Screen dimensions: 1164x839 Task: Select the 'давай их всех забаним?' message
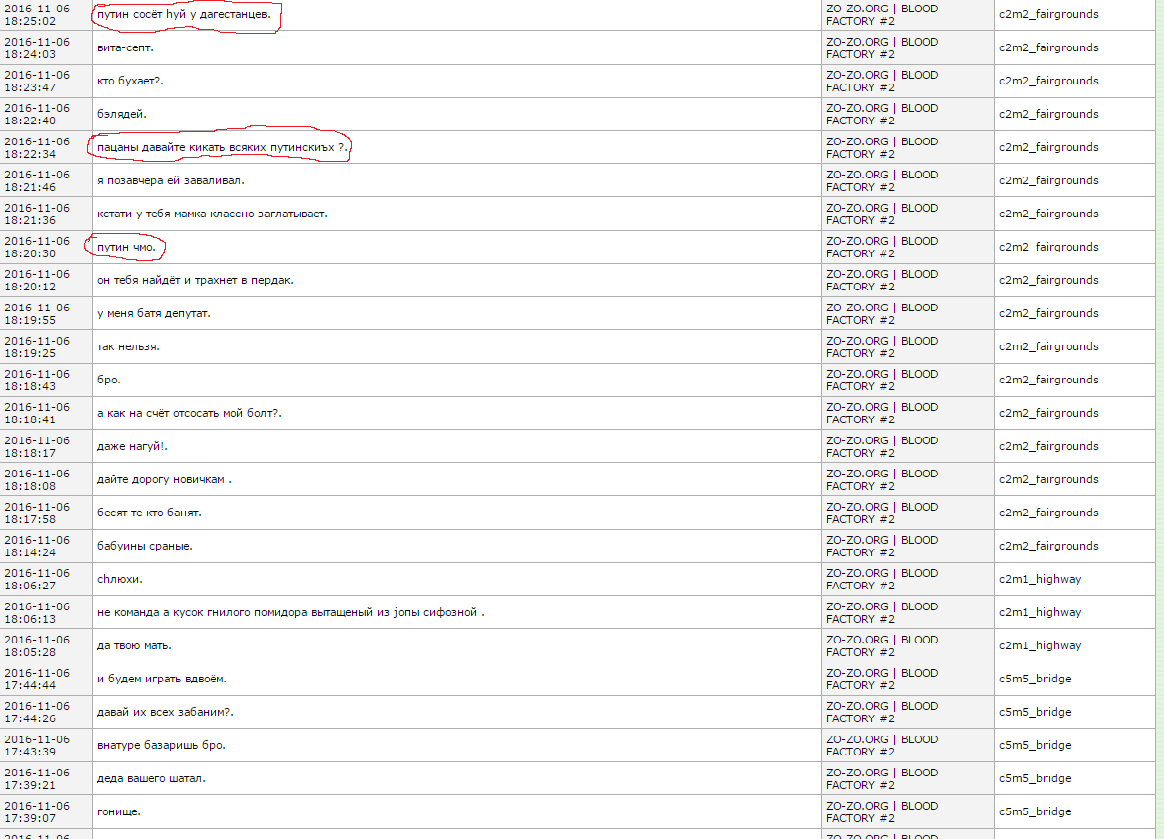(x=165, y=712)
